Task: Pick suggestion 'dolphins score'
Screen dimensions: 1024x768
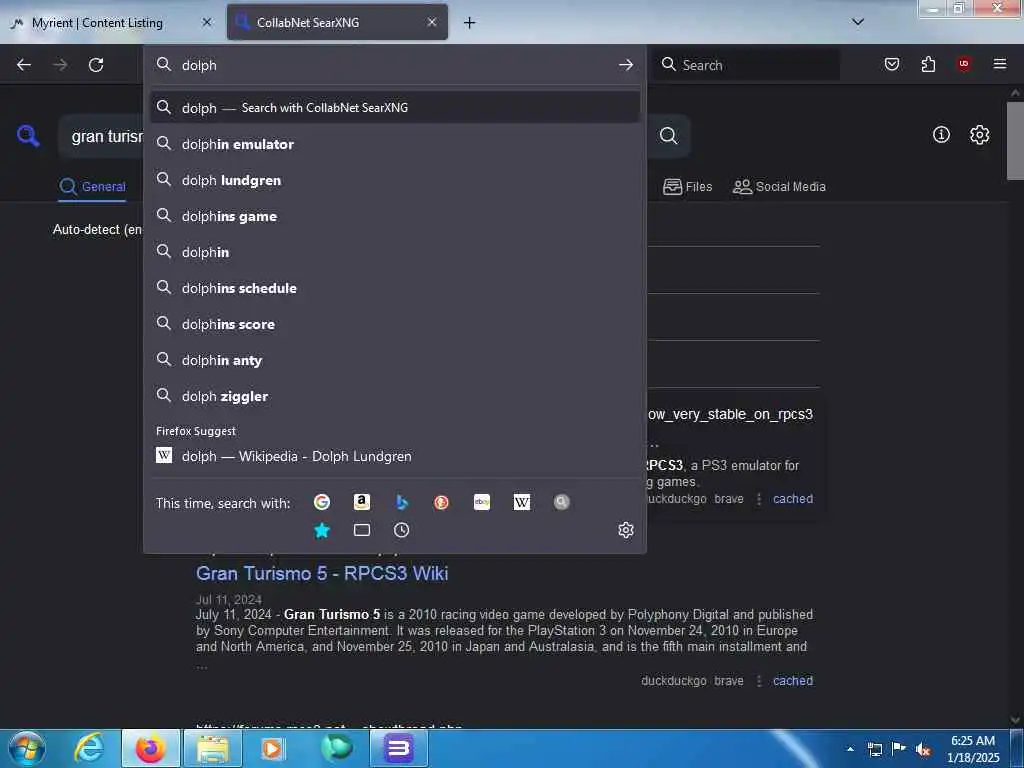Action: (x=395, y=324)
